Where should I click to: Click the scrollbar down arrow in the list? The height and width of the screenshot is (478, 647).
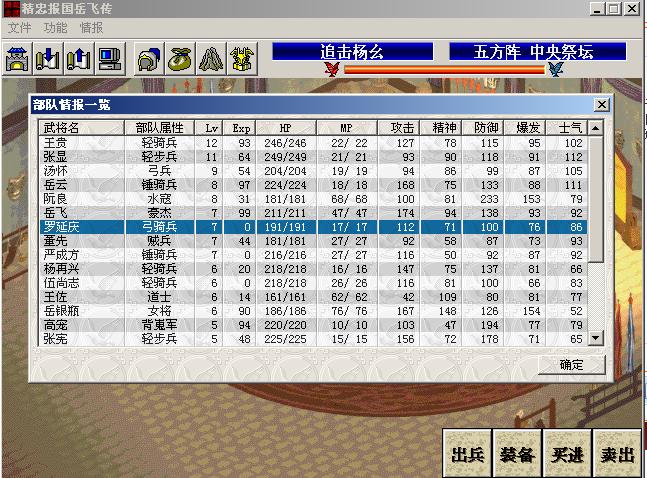[595, 338]
